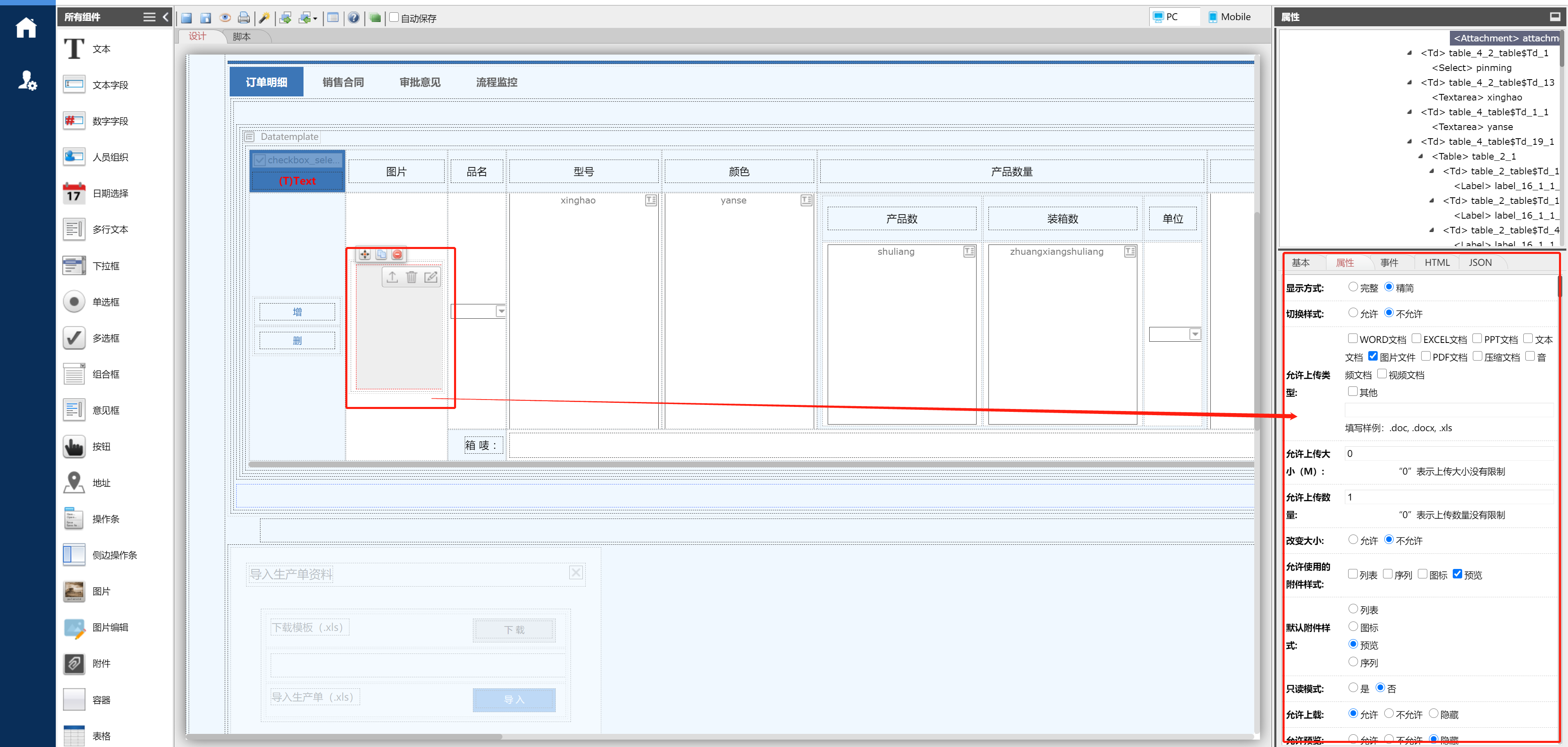
Task: Click the 增 button in the table
Action: (x=297, y=312)
